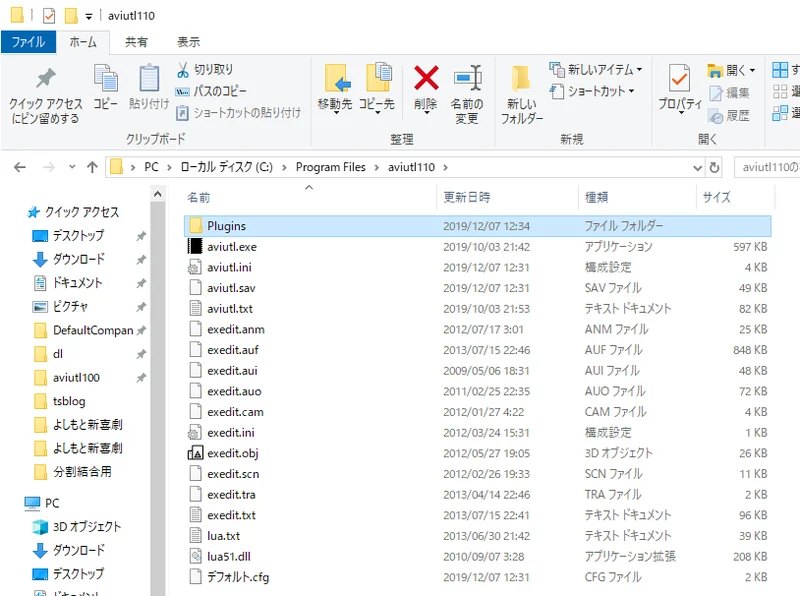Create a new folder with 新しいフォルダー icon
Image resolution: width=800 pixels, height=596 pixels.
tap(521, 80)
